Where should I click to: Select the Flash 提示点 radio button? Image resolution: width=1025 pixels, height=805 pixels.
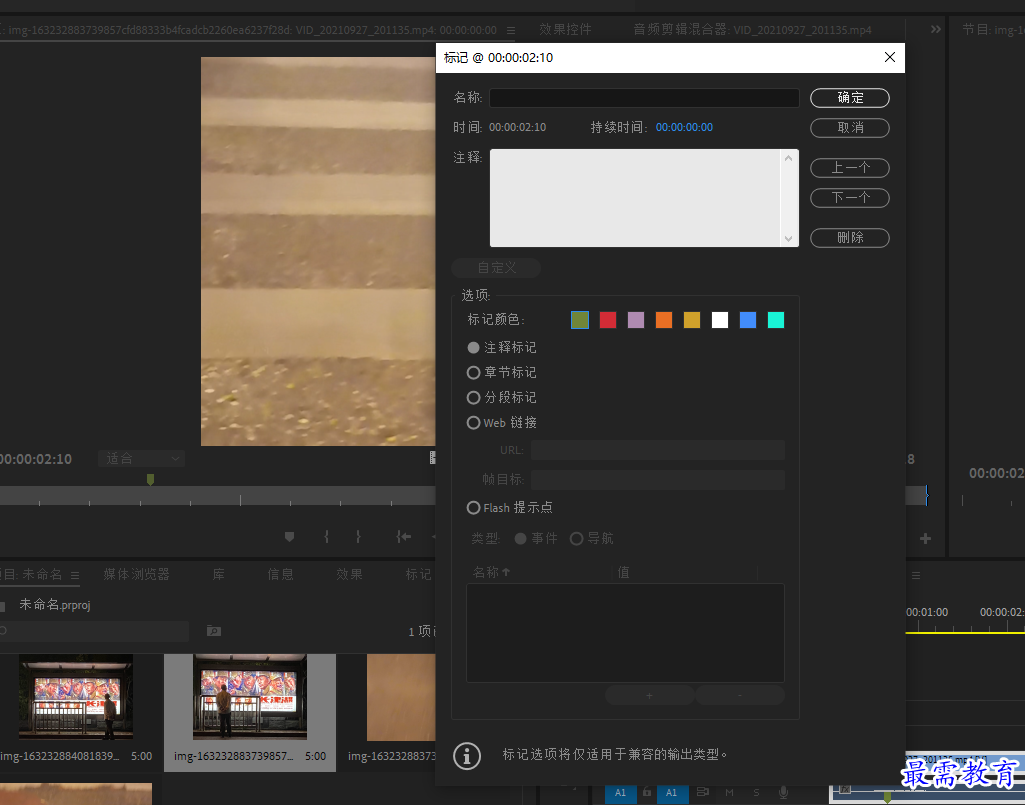[473, 507]
